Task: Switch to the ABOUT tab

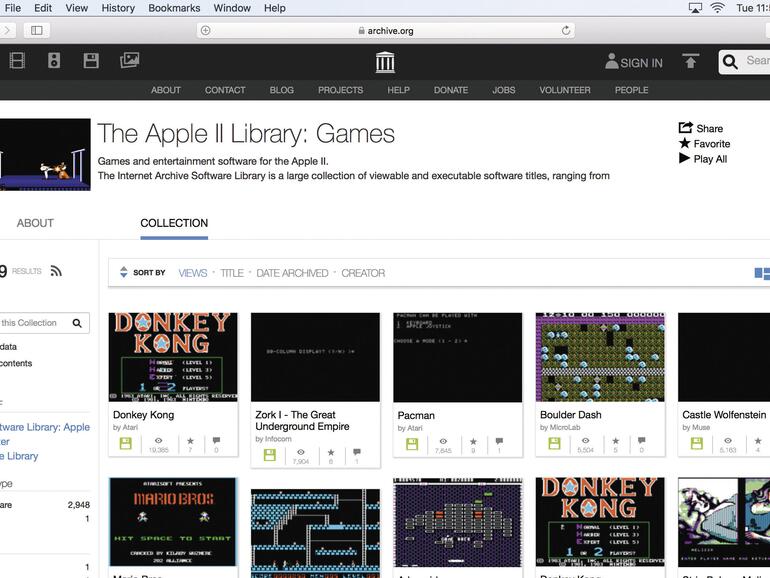Action: click(x=35, y=223)
